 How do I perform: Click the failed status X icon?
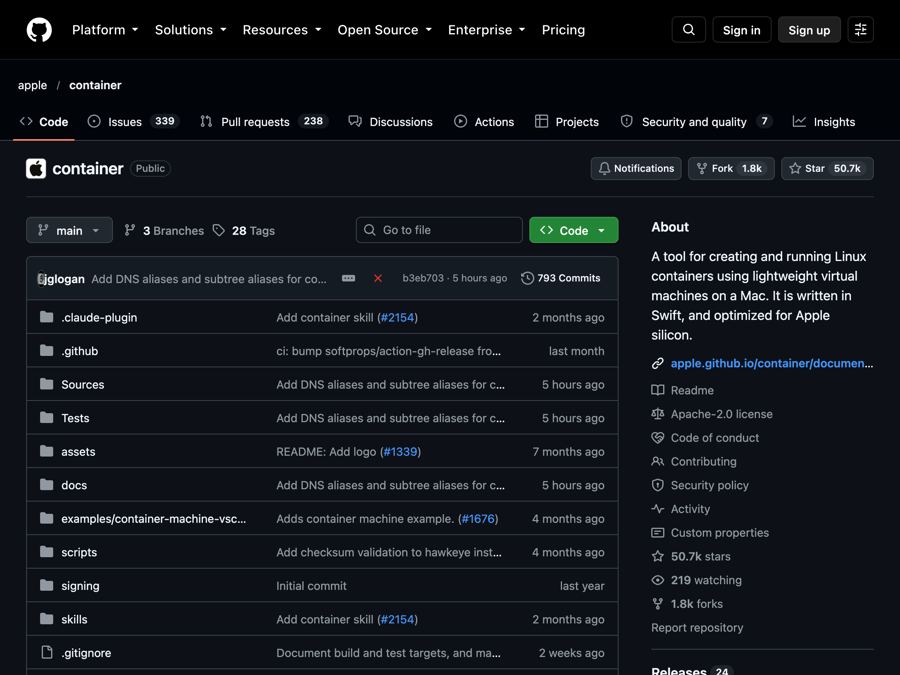378,278
